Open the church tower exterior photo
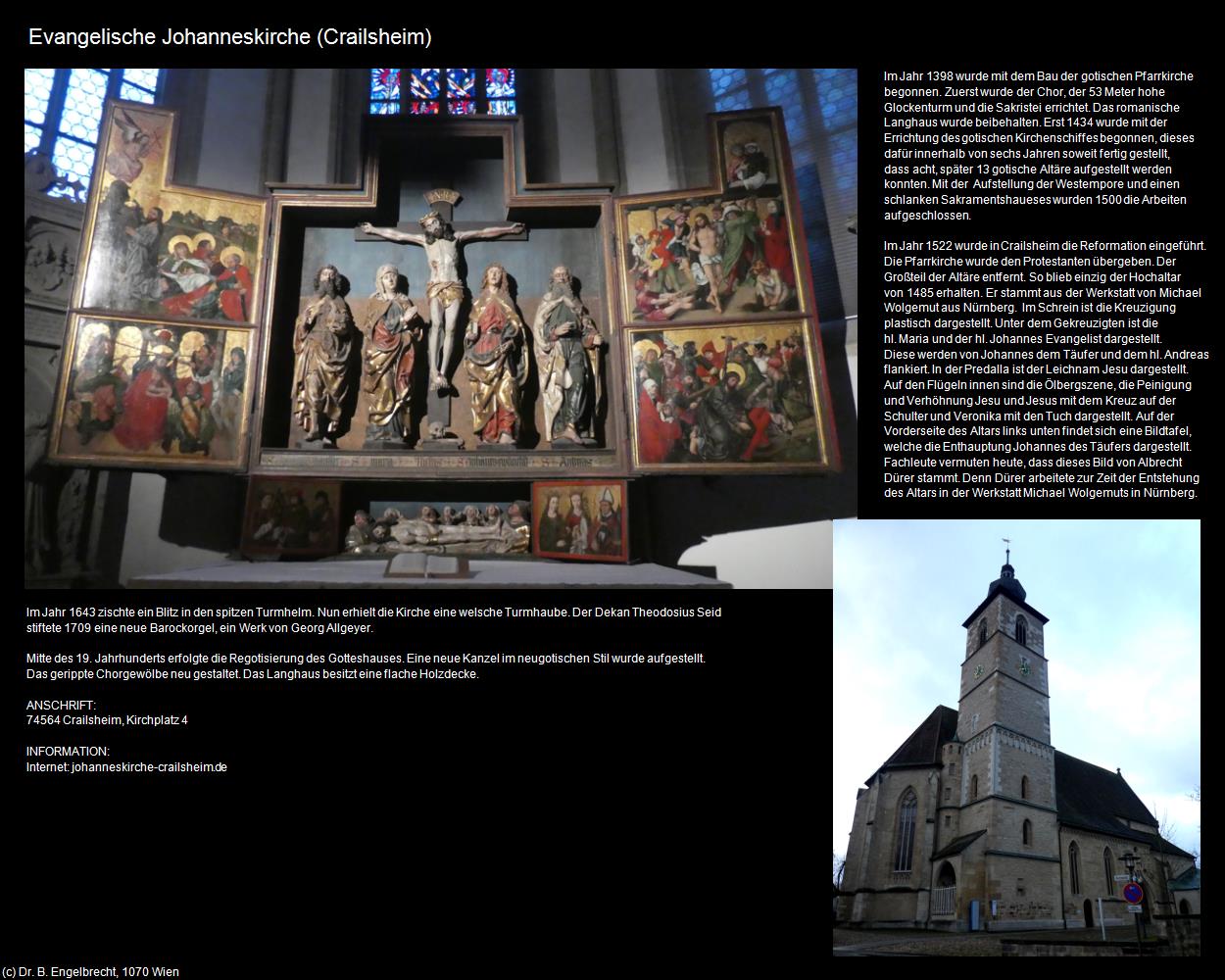Viewport: 1225px width, 980px height. tap(1016, 737)
